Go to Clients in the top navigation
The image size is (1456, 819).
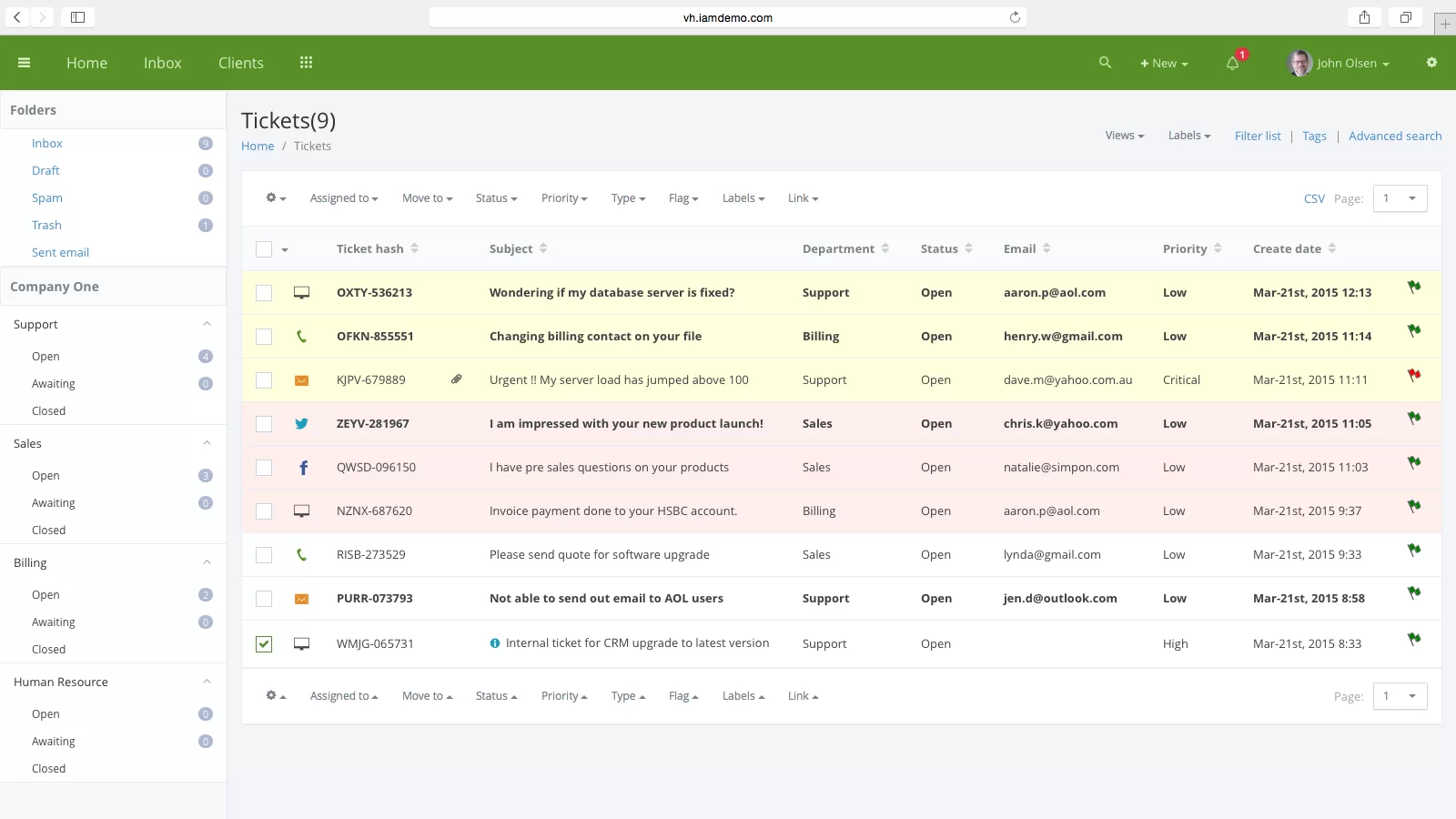click(240, 63)
